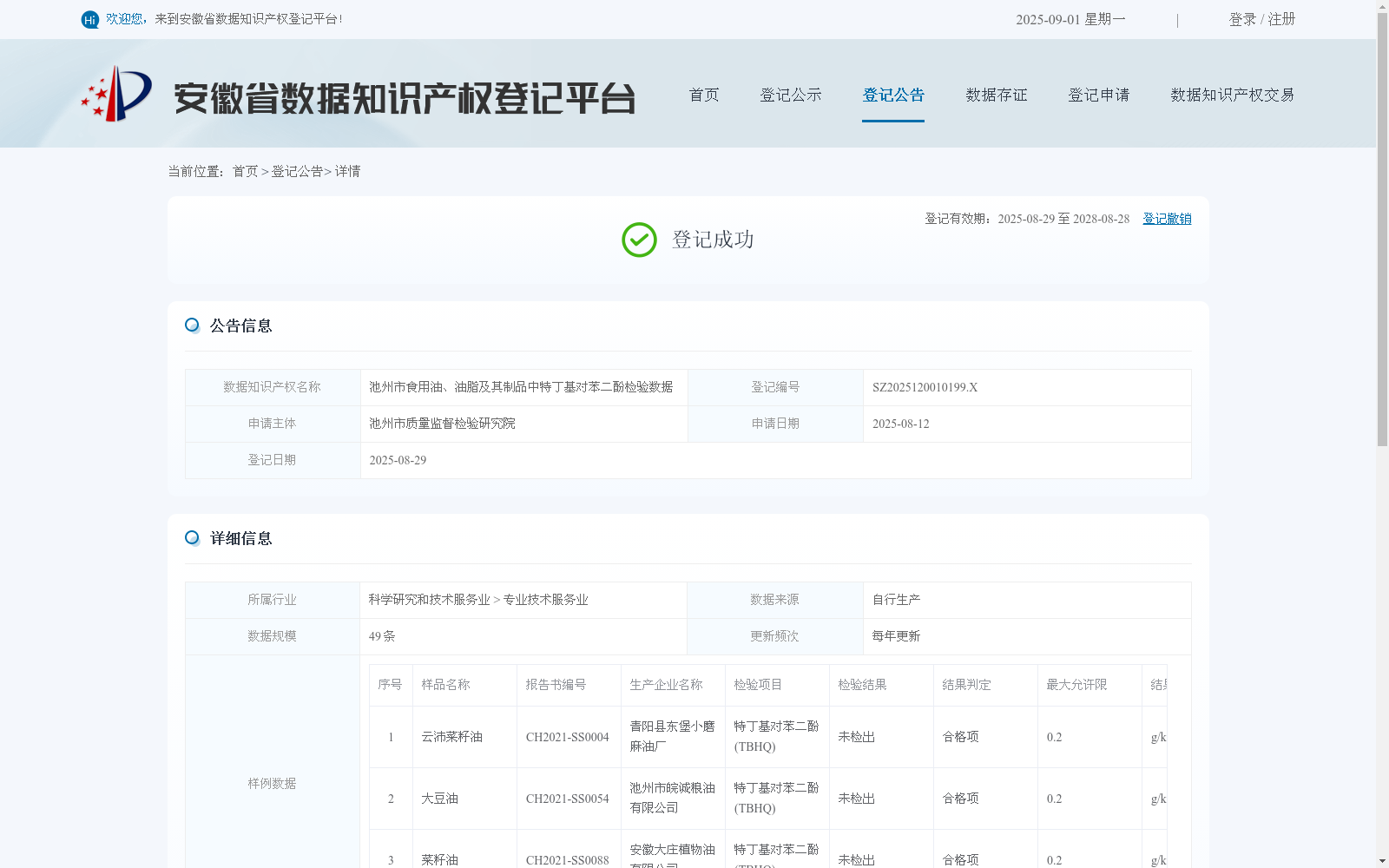The height and width of the screenshot is (868, 1389).
Task: Open the 数据存证 navigation tab
Action: 997,95
